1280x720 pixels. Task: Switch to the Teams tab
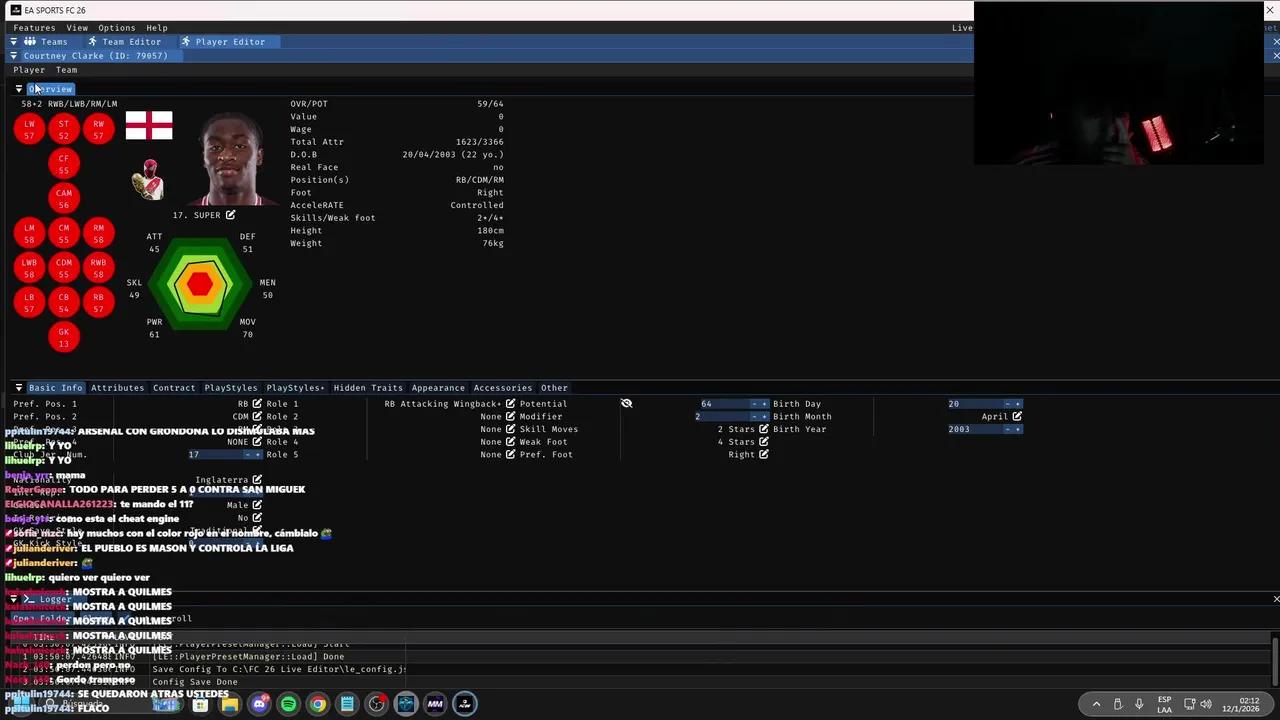pos(46,42)
